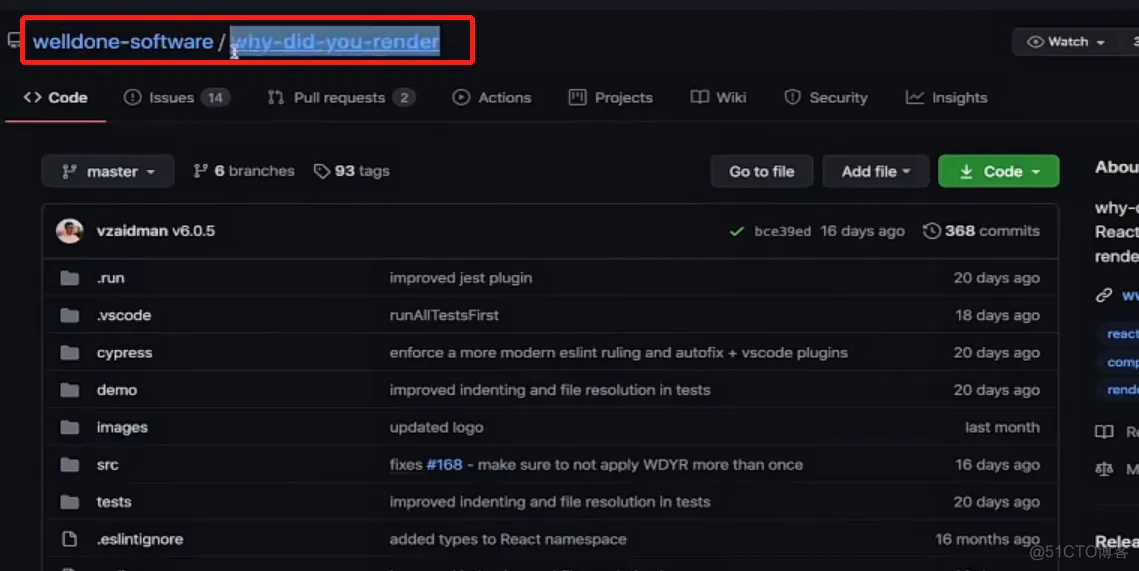Click the Pull requests merge icon
The width and height of the screenshot is (1139, 571).
275,97
